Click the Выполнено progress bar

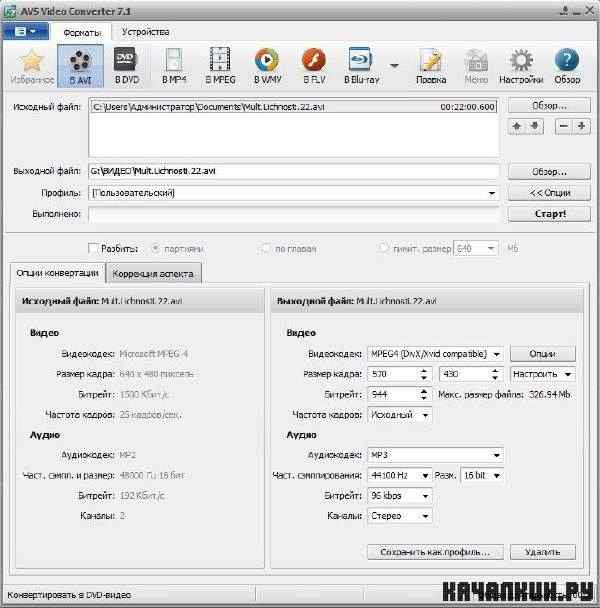(x=294, y=214)
